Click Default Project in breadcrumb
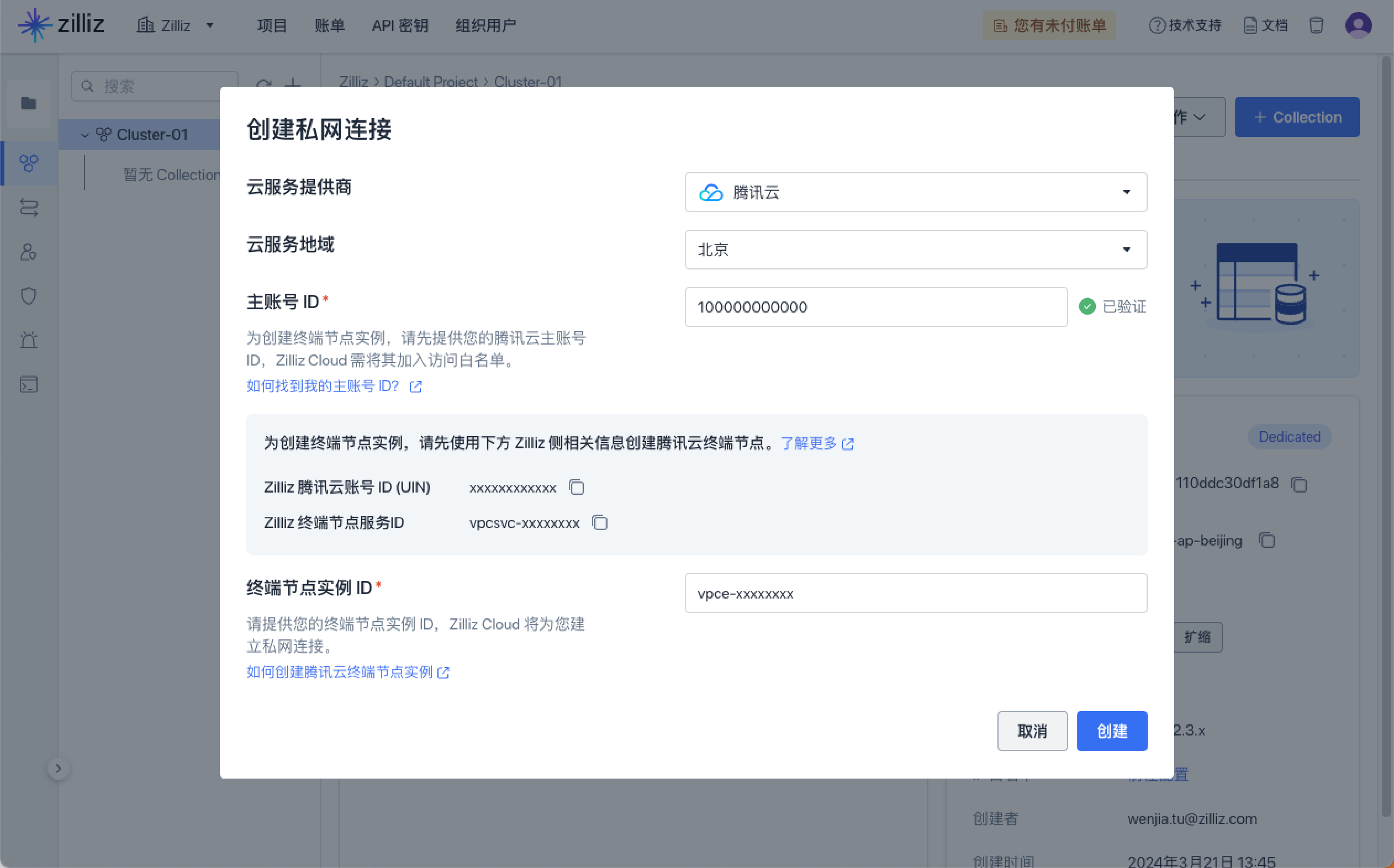The image size is (1394, 868). 430,82
